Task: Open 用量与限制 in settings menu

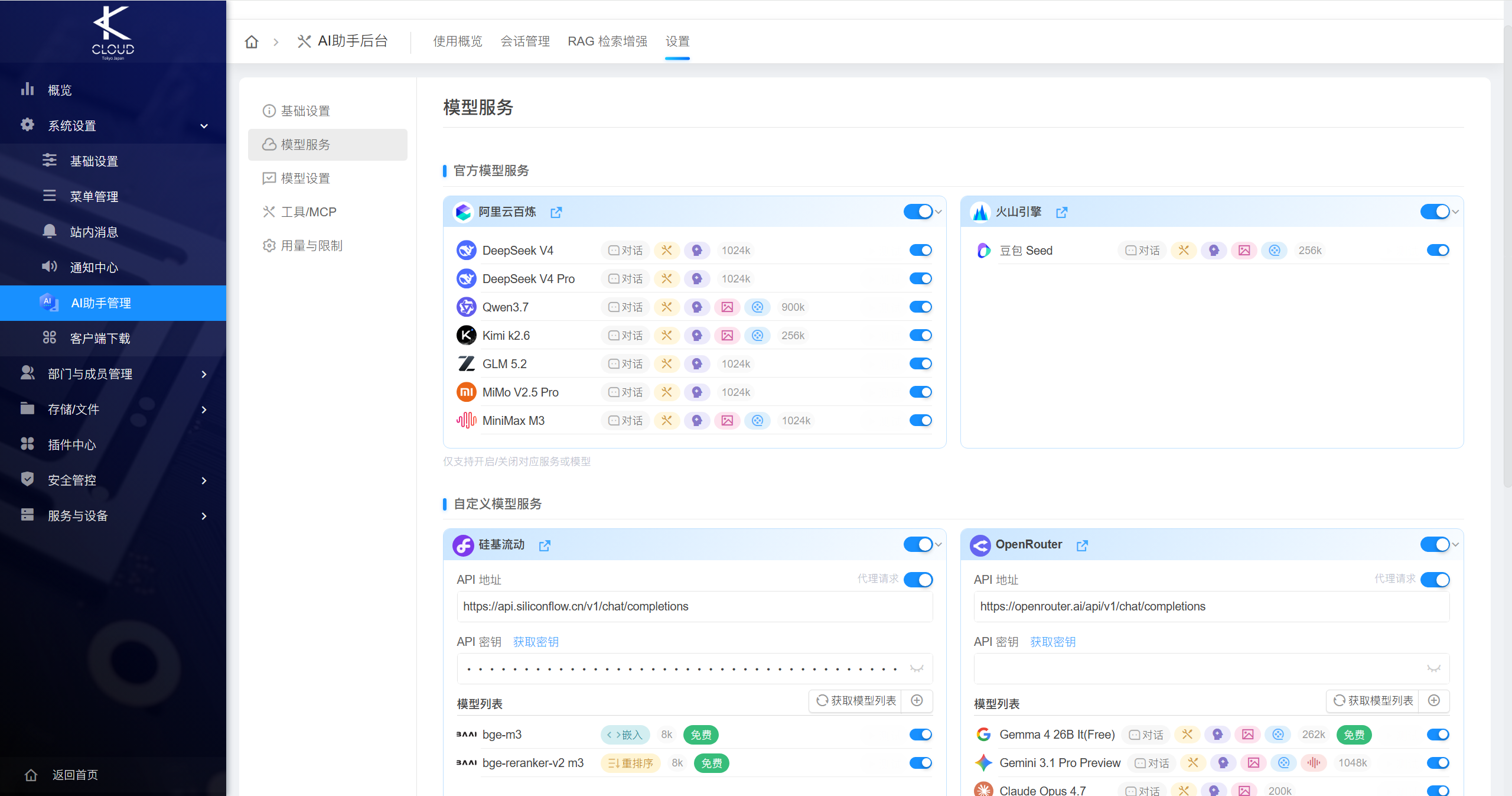Action: pyautogui.click(x=328, y=246)
